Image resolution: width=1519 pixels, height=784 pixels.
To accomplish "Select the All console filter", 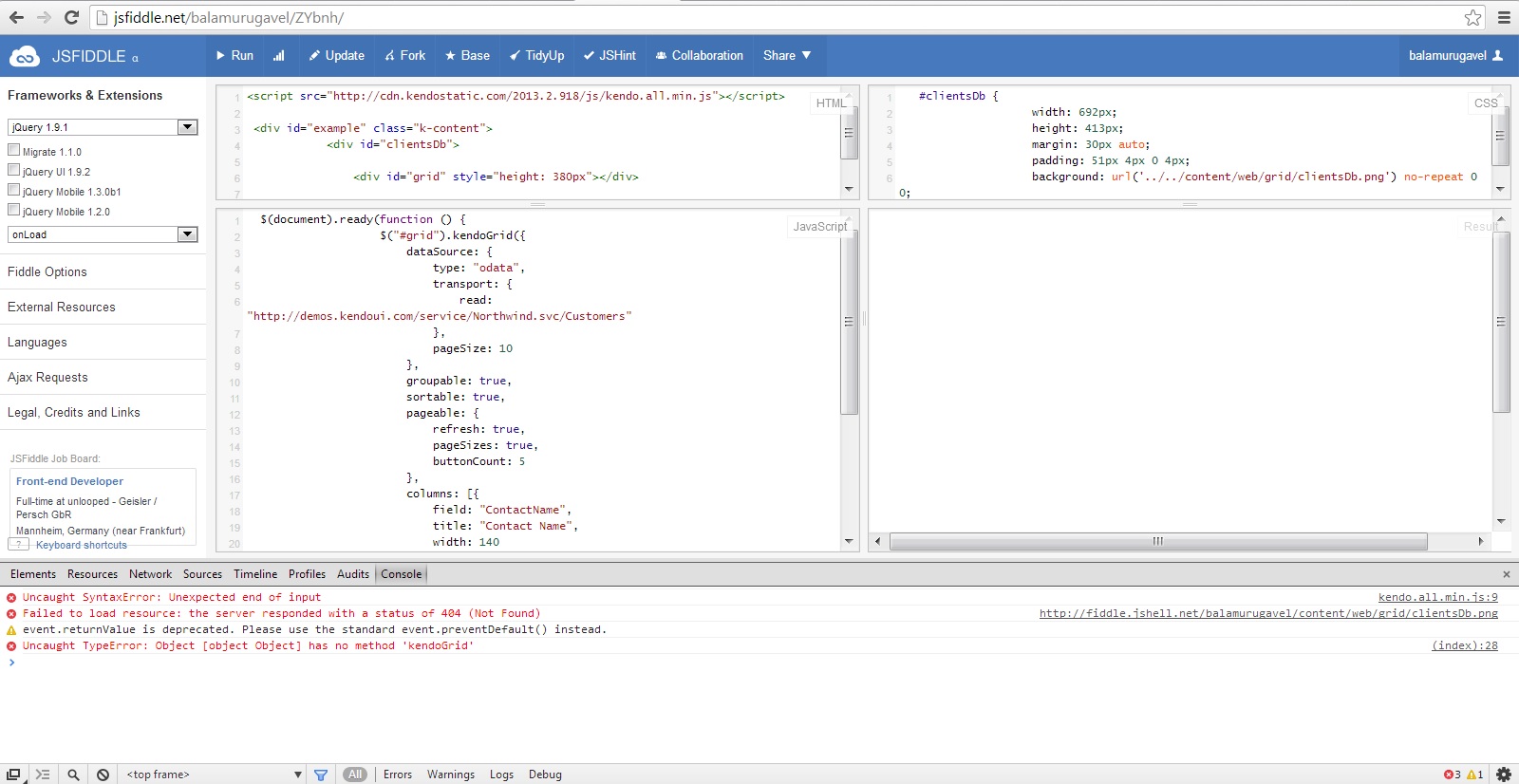I will (355, 775).
